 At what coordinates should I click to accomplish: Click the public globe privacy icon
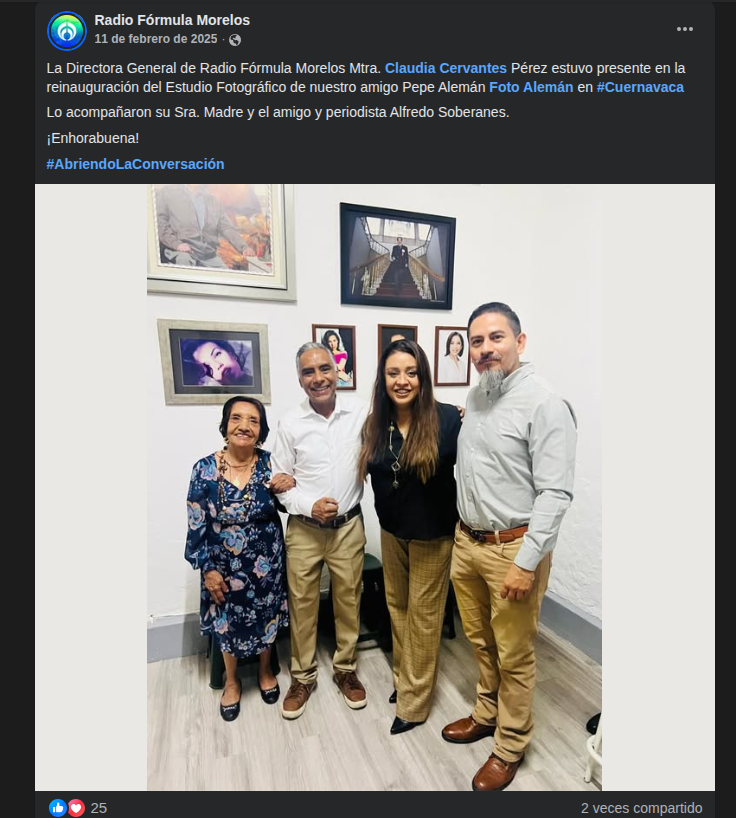[x=235, y=40]
